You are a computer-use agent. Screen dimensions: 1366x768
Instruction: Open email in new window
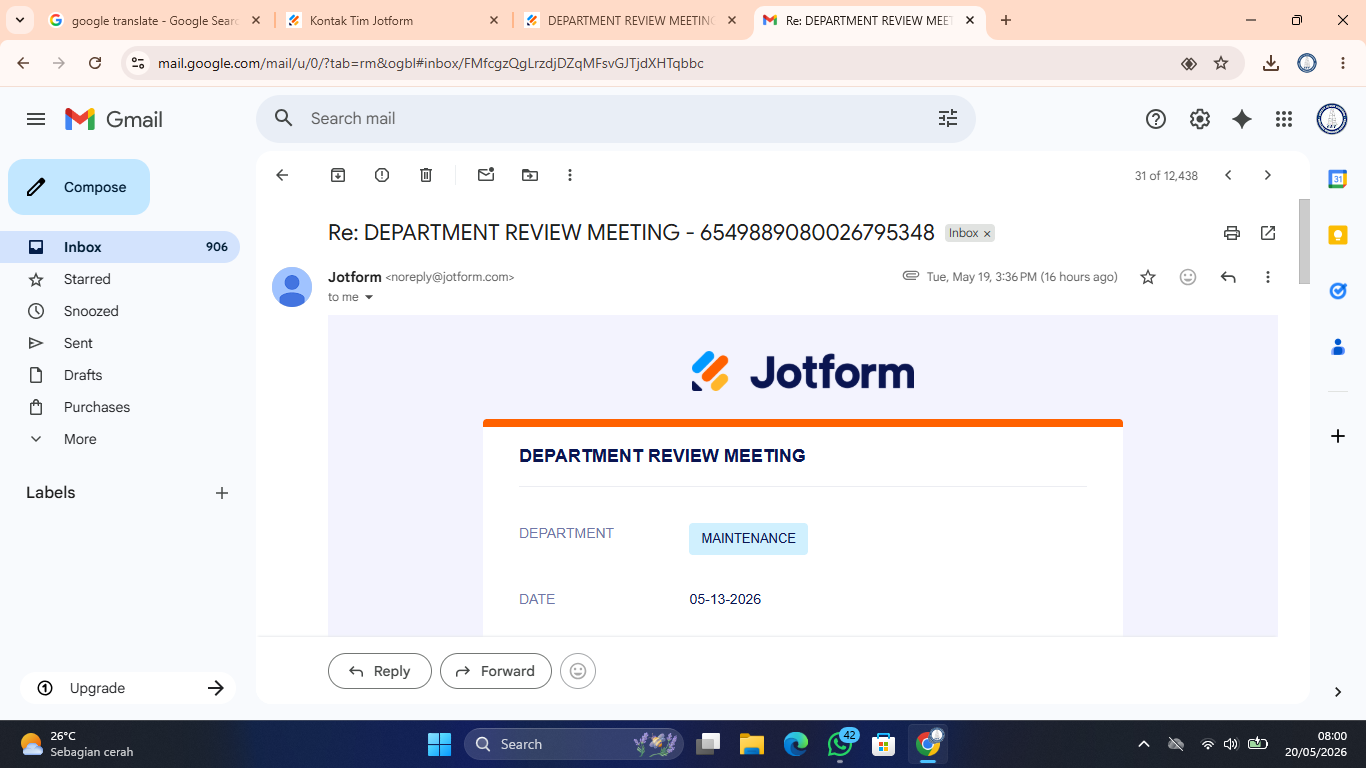[1268, 233]
